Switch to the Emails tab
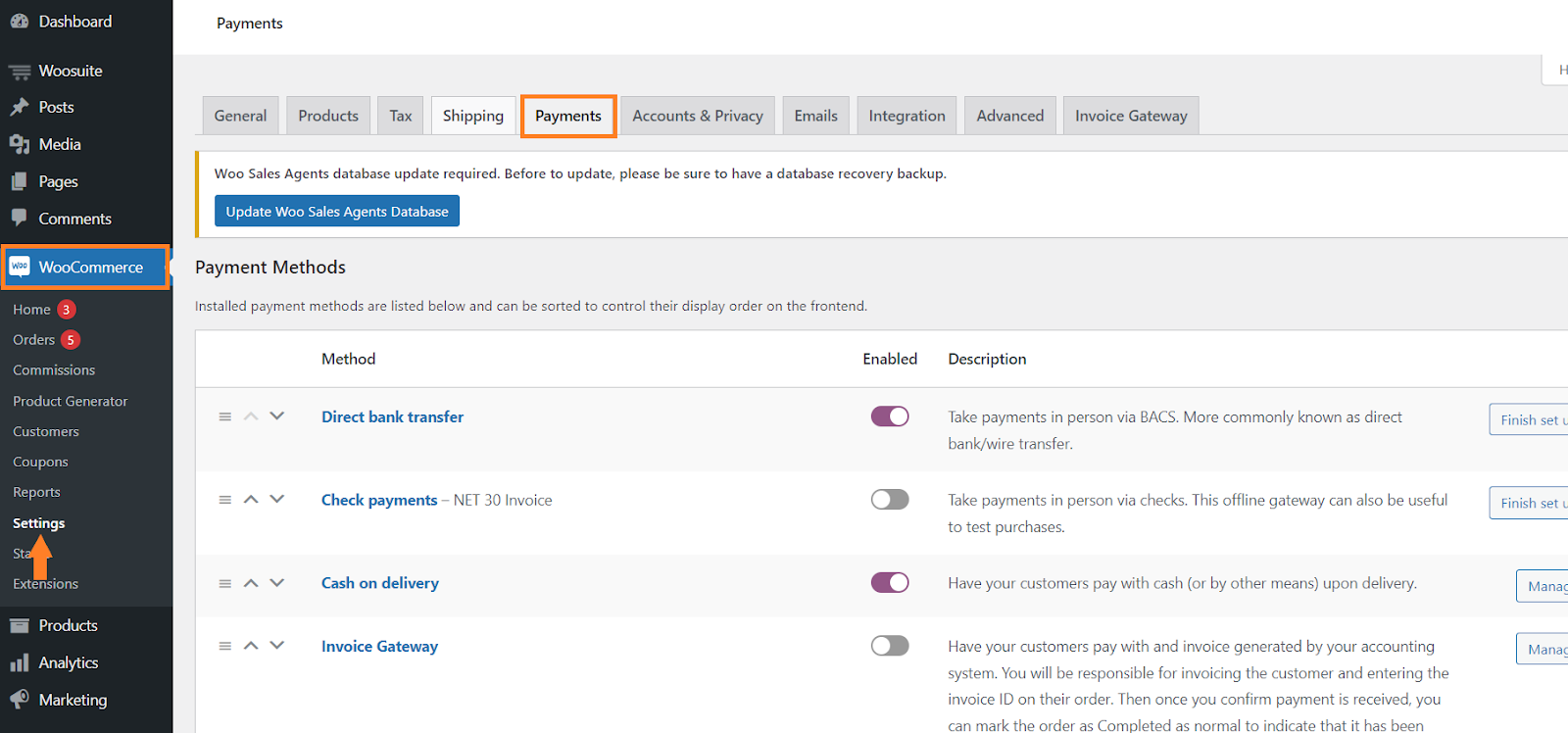Image resolution: width=1568 pixels, height=733 pixels. click(x=816, y=116)
